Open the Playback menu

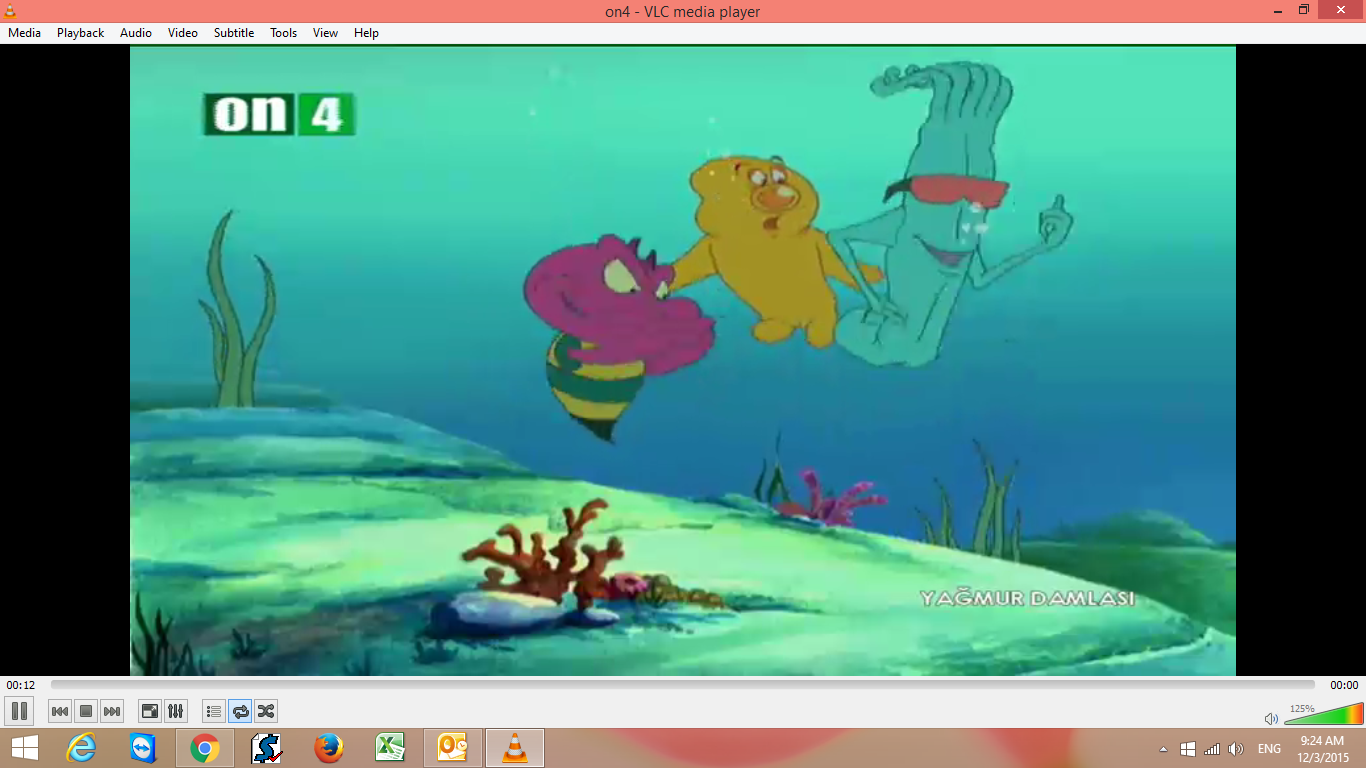(x=80, y=33)
